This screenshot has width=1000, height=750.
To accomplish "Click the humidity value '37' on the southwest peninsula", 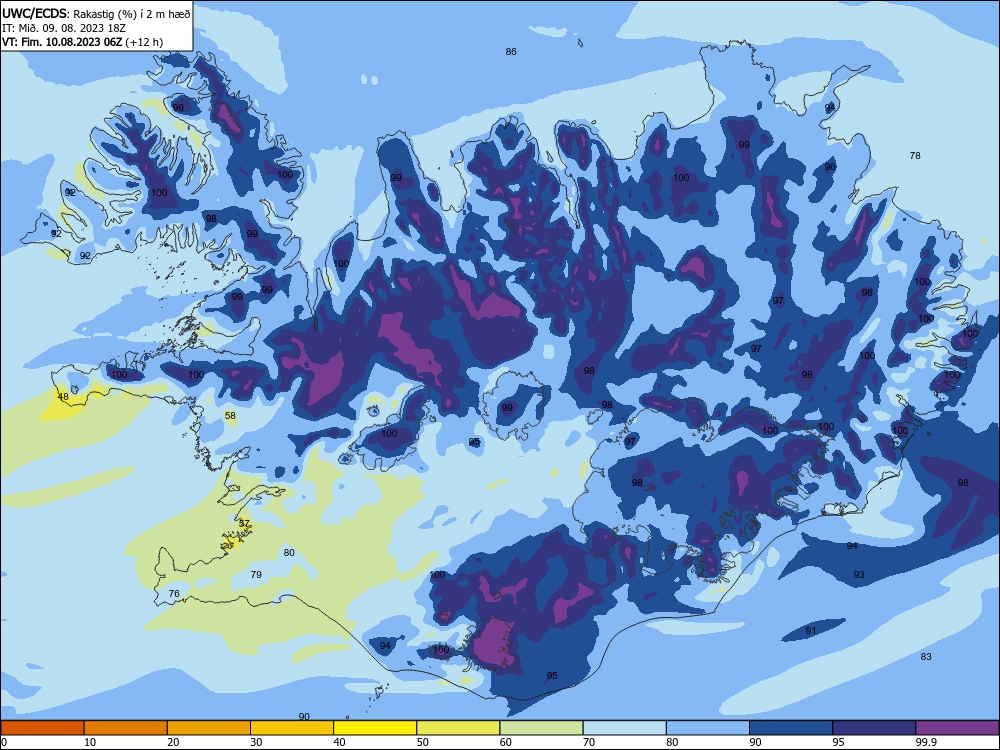I will [244, 523].
